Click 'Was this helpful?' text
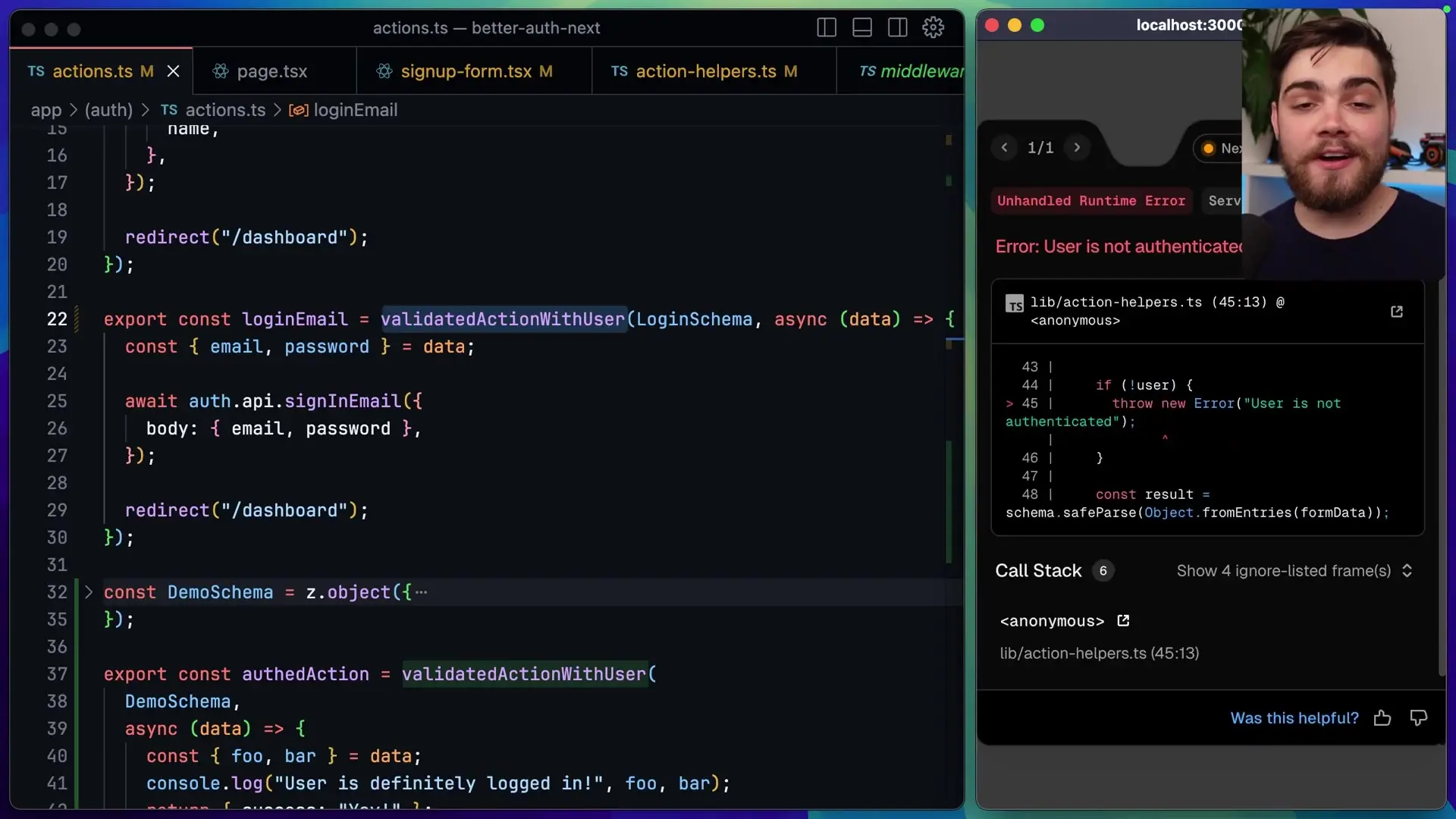Viewport: 1456px width, 819px height. (1294, 718)
